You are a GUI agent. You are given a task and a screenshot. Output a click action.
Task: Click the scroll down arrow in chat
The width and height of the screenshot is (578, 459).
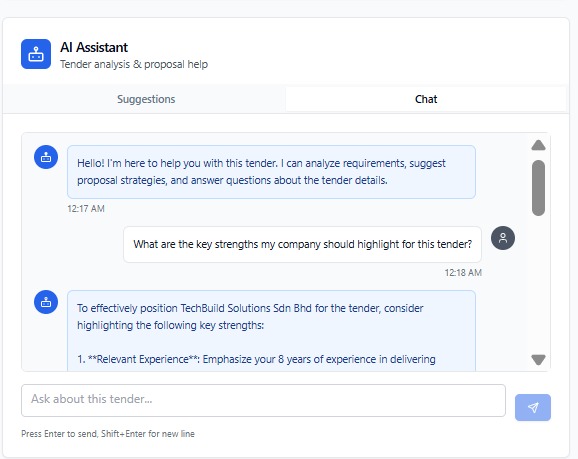(x=538, y=359)
